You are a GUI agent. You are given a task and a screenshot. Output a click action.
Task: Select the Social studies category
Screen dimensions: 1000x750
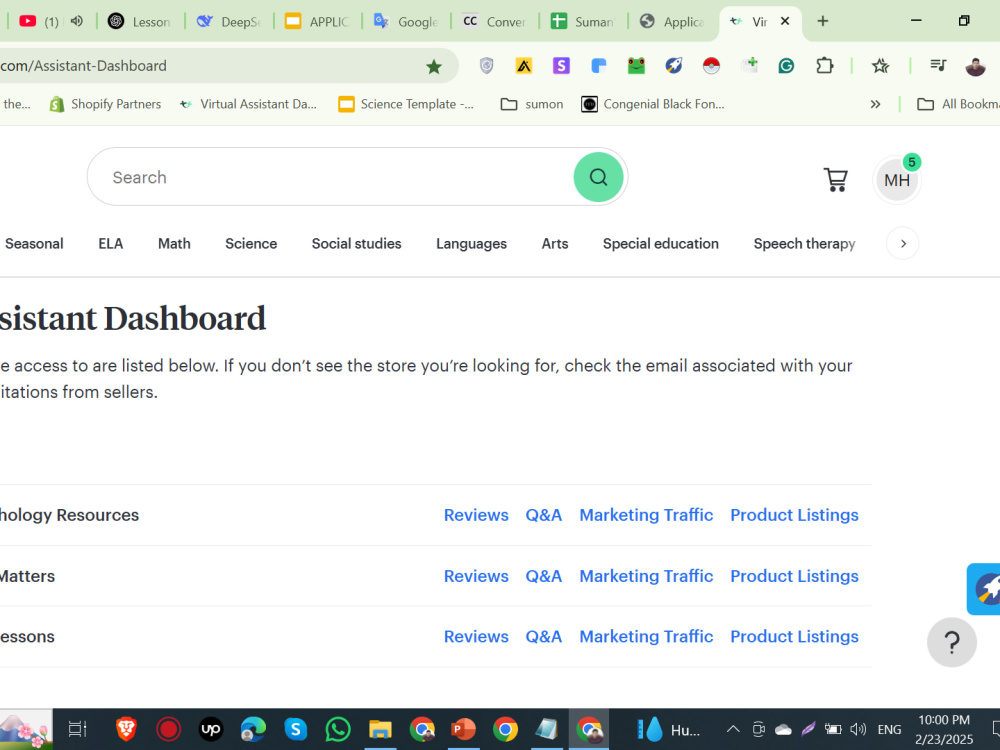tap(357, 244)
